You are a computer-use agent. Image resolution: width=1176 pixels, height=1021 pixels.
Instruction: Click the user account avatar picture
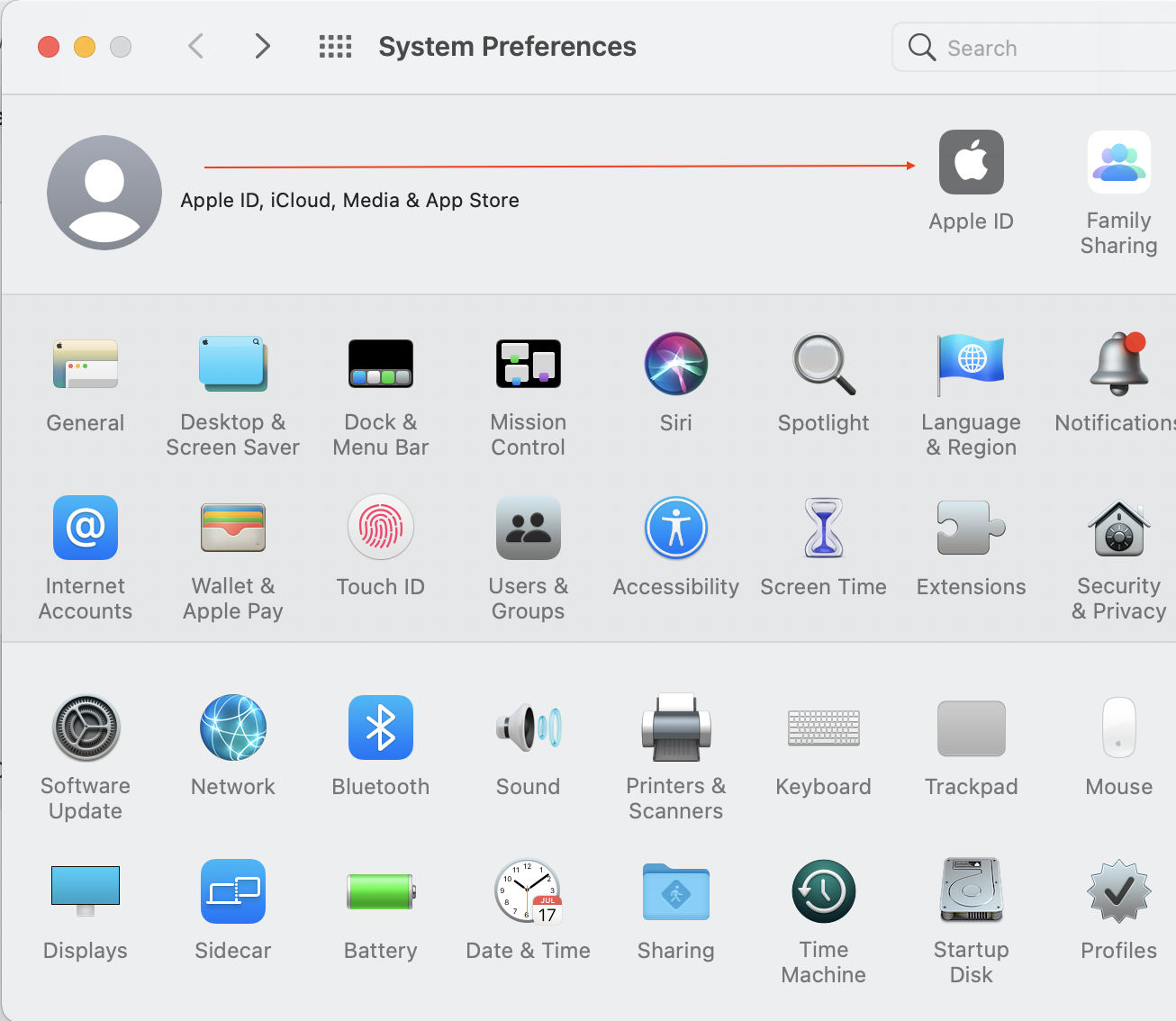(x=104, y=193)
